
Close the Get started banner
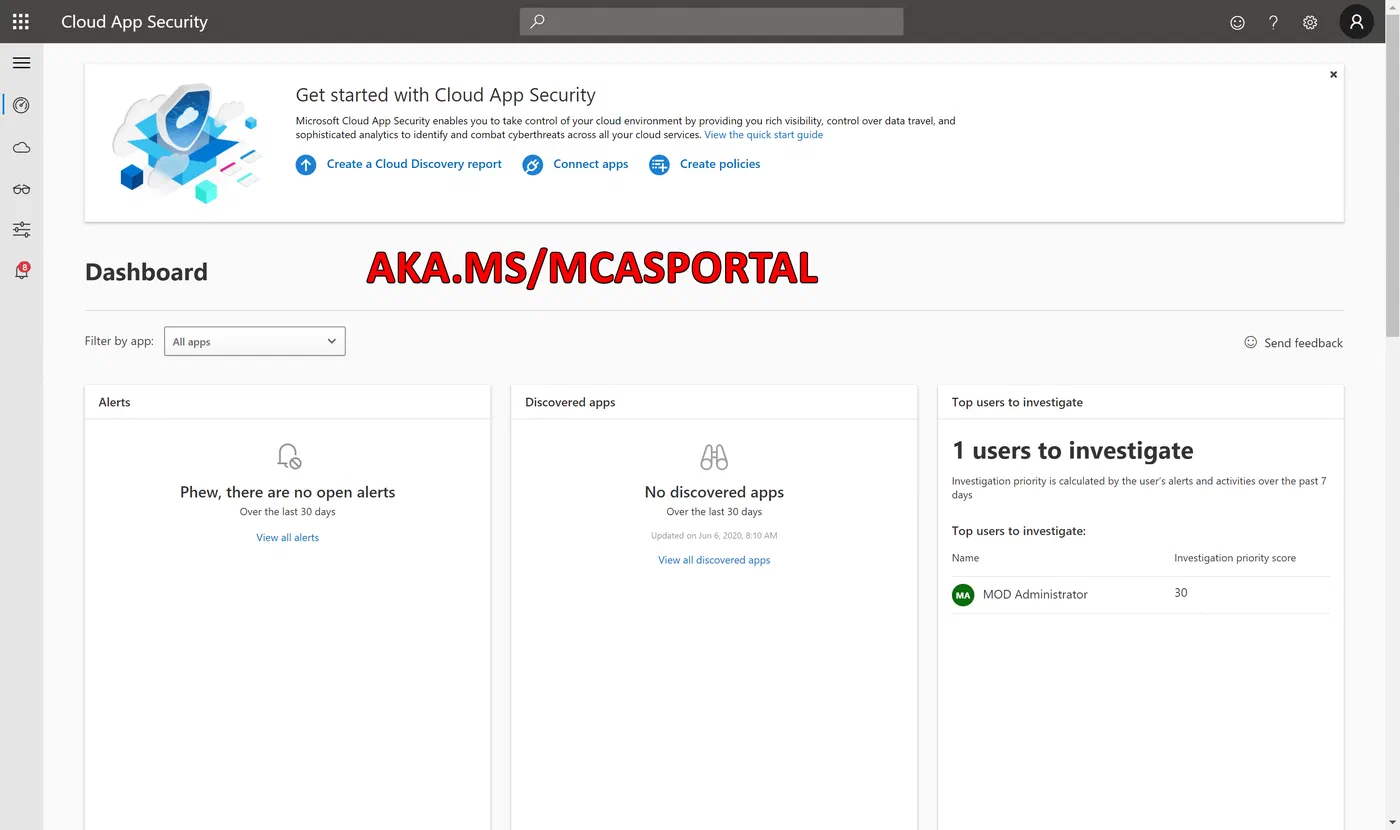coord(1333,75)
